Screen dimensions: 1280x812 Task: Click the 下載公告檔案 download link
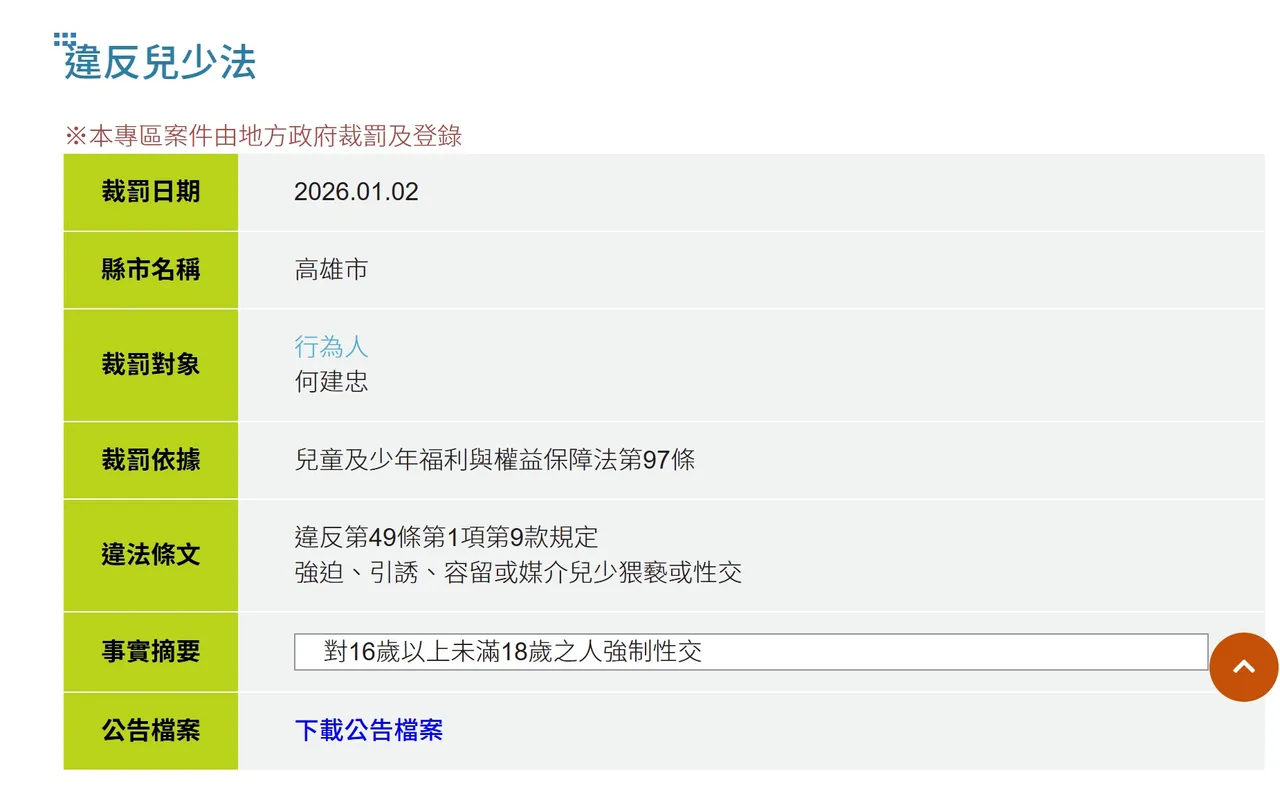tap(369, 731)
